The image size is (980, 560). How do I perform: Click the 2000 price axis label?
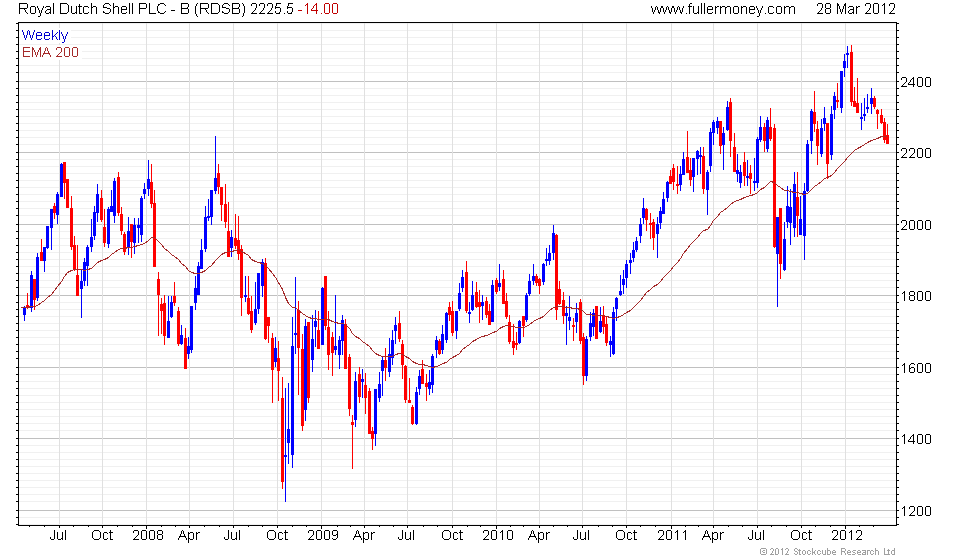click(916, 225)
